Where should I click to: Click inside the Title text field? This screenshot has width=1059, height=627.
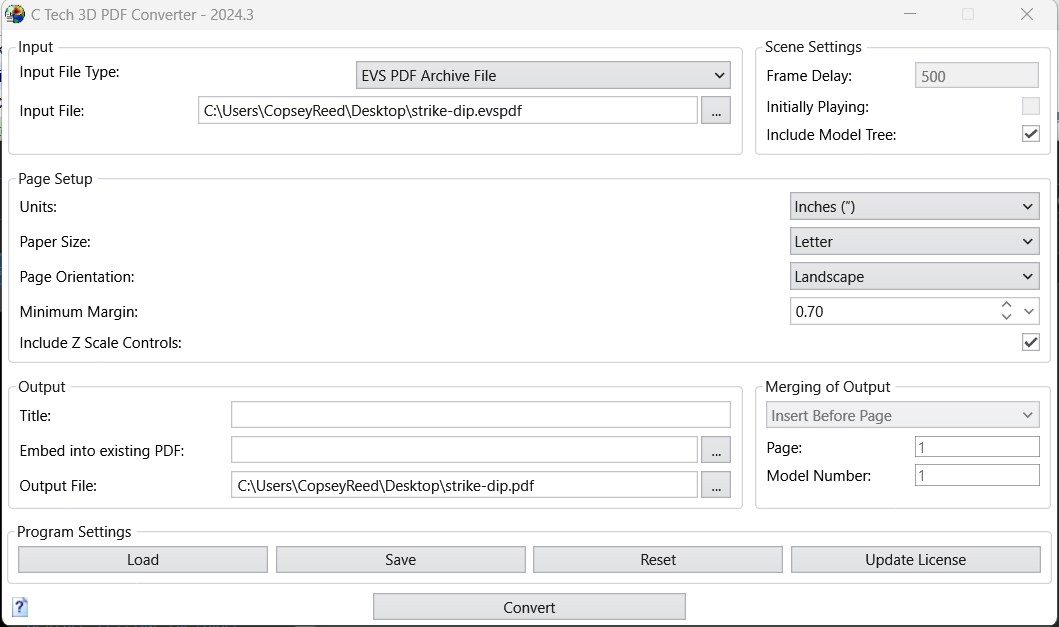(x=480, y=414)
